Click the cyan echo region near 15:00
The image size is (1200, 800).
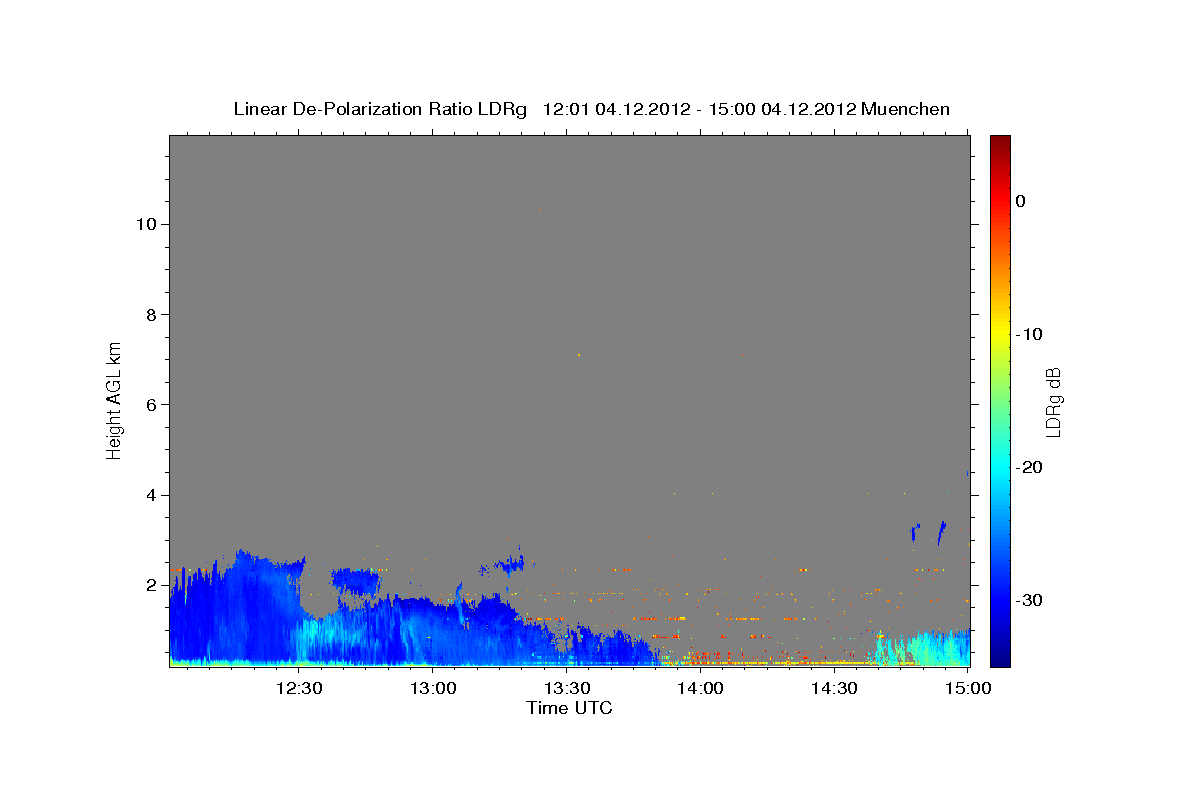point(925,648)
